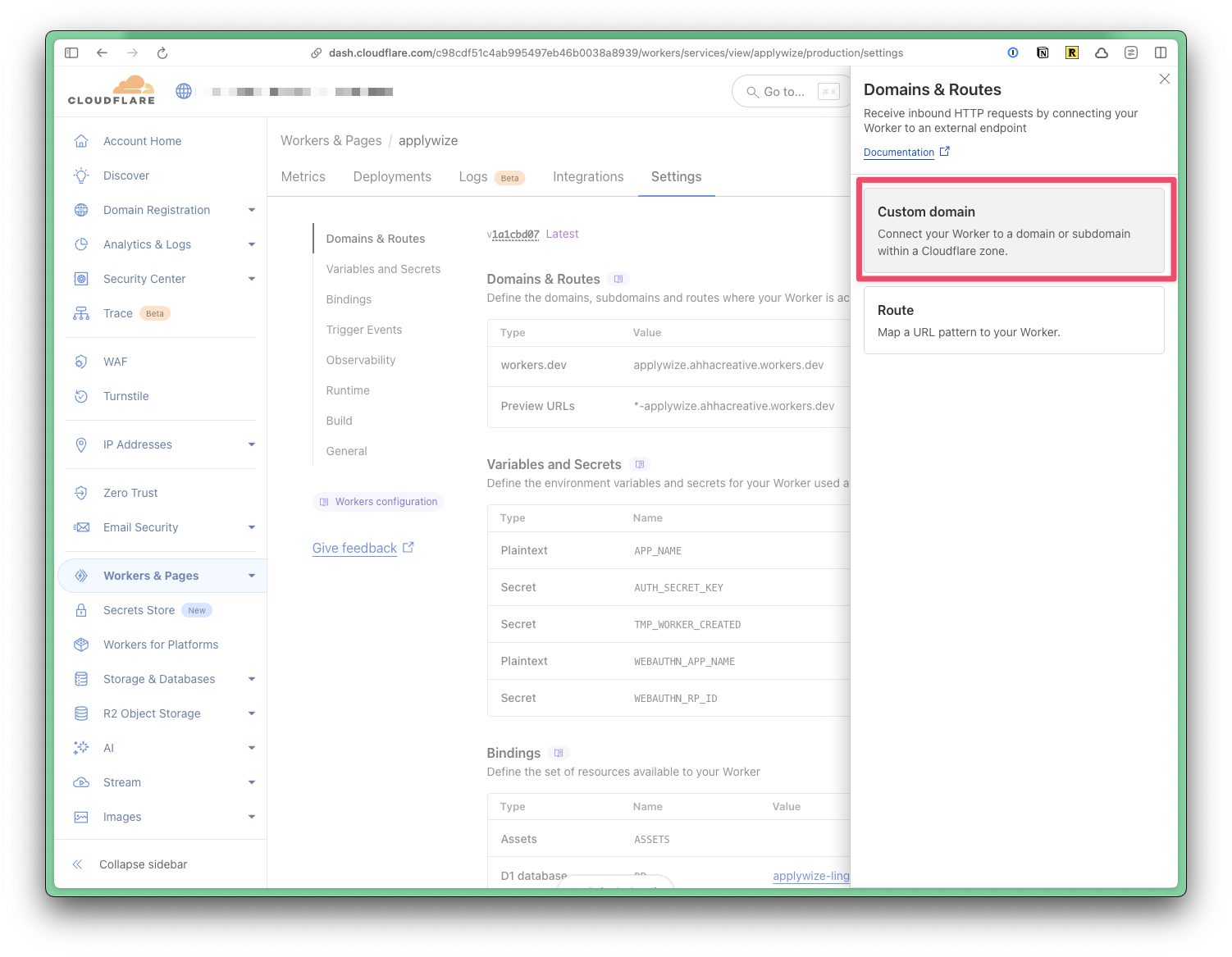This screenshot has width=1232, height=957.
Task: Toggle the browser sidebar icon
Action: (71, 53)
